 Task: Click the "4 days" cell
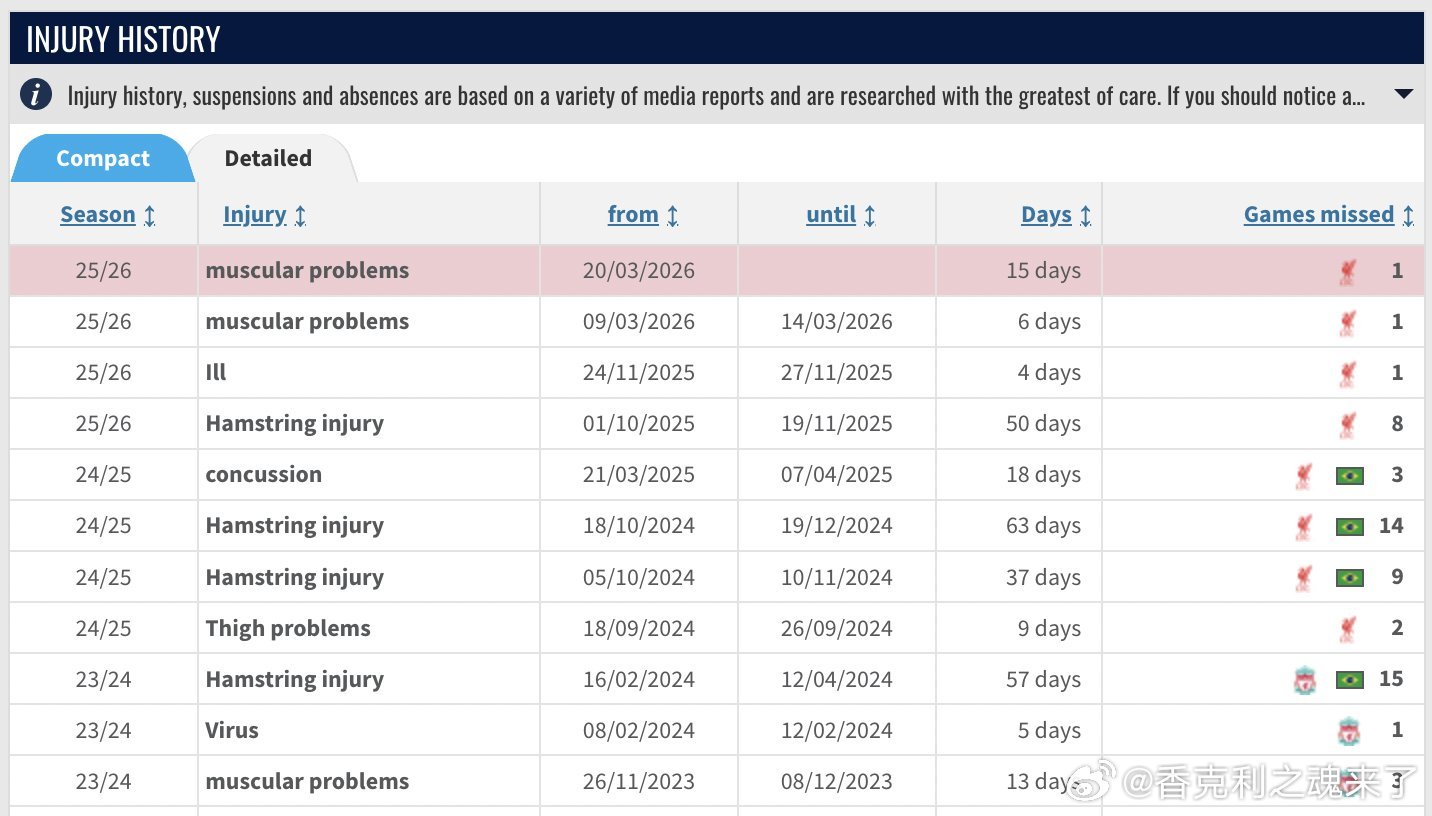(x=1049, y=373)
